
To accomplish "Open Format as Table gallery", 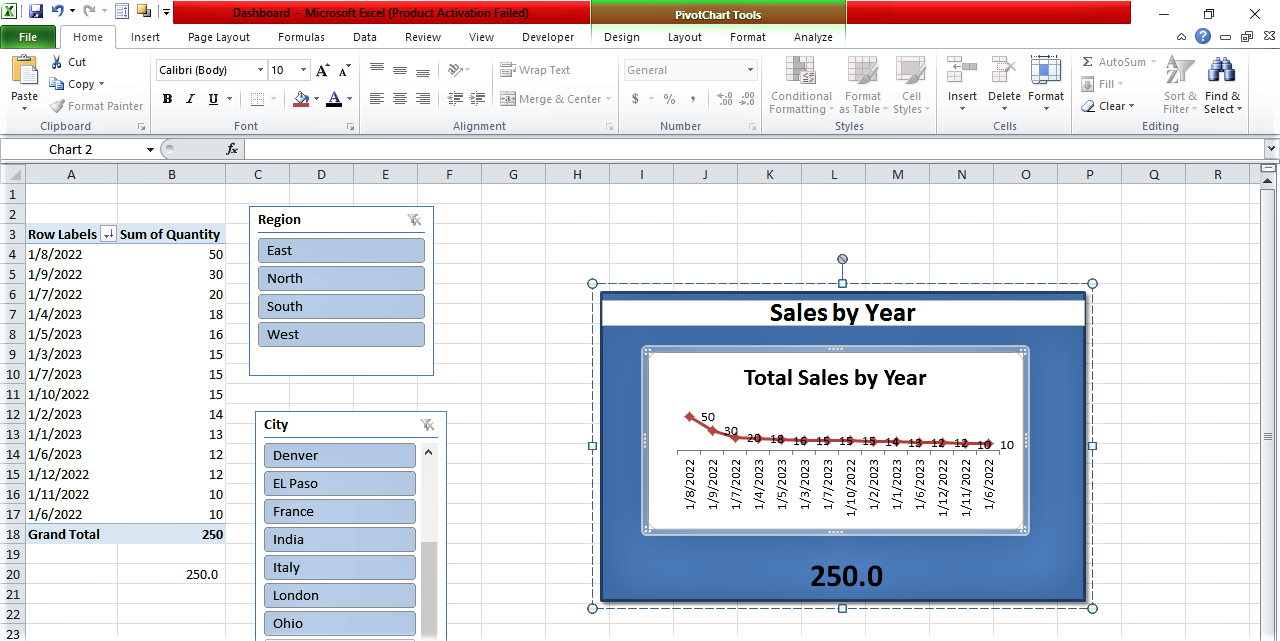I will coord(862,85).
